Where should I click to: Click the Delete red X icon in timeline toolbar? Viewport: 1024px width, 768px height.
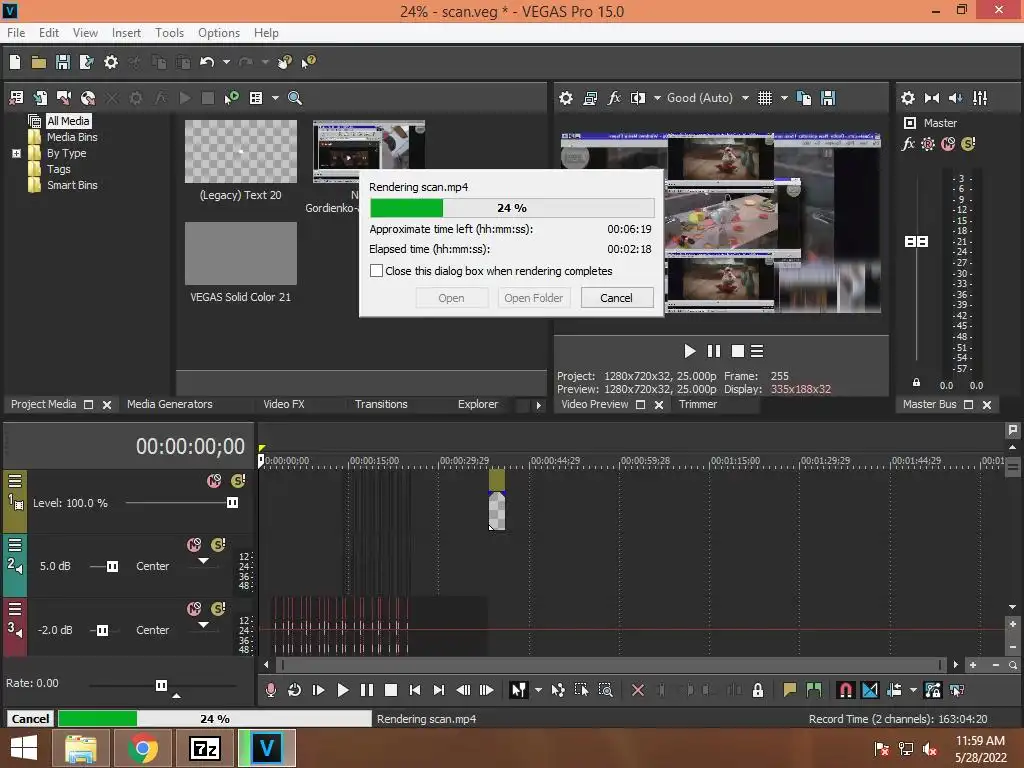pos(638,690)
